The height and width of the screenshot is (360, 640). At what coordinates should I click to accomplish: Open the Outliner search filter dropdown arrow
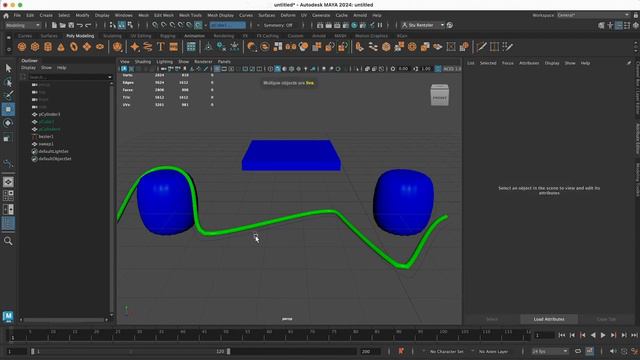109,77
